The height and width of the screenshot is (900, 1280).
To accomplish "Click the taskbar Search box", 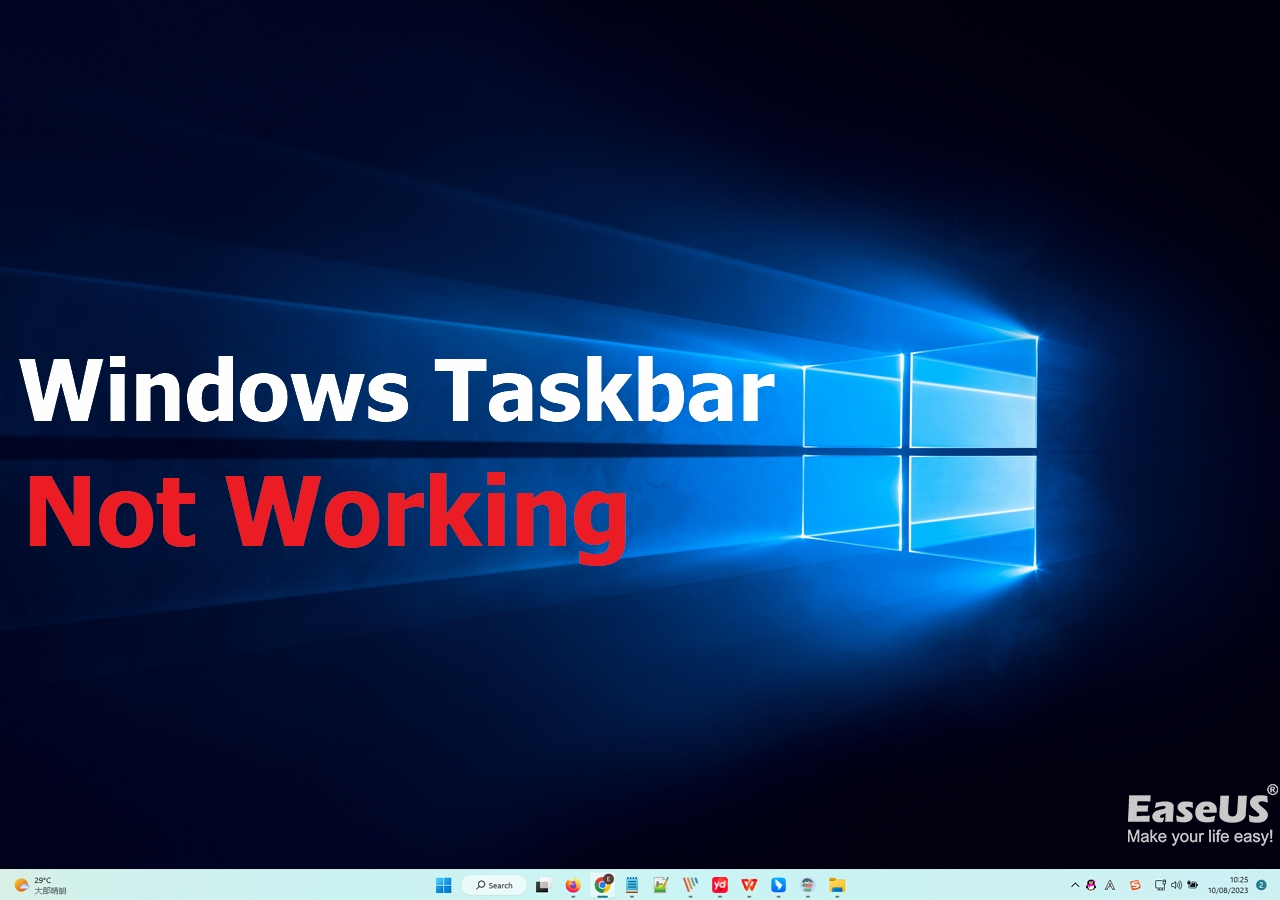I will 494,885.
